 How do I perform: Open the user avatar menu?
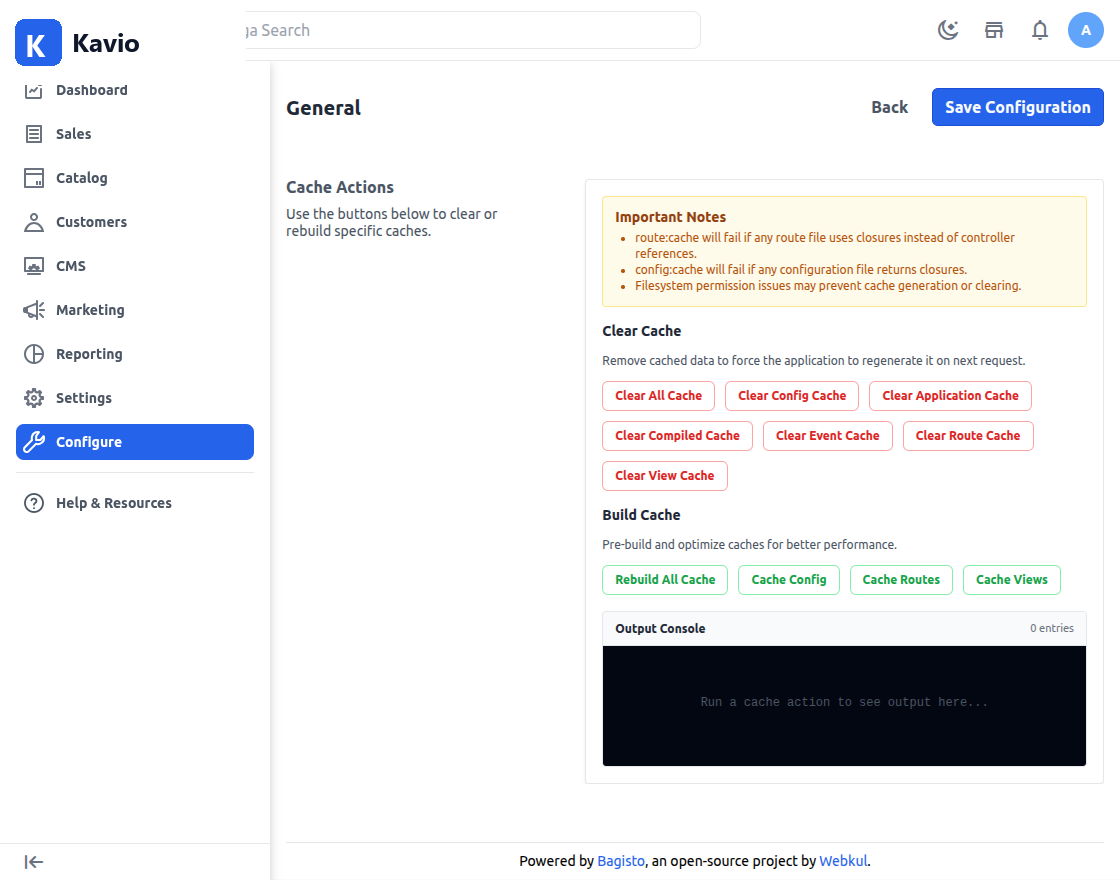(1086, 30)
